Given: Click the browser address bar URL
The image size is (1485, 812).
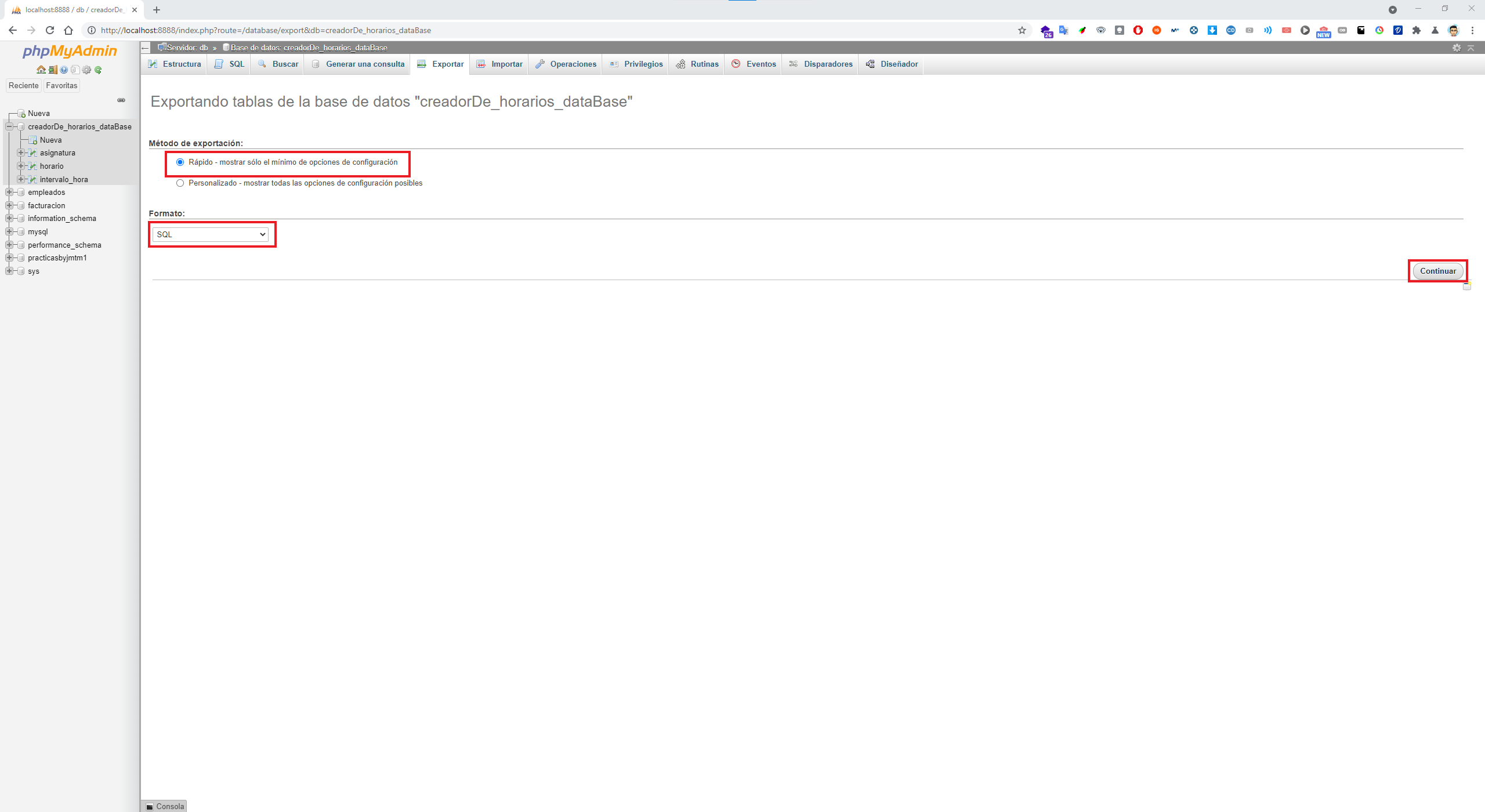Looking at the screenshot, I should [266, 30].
